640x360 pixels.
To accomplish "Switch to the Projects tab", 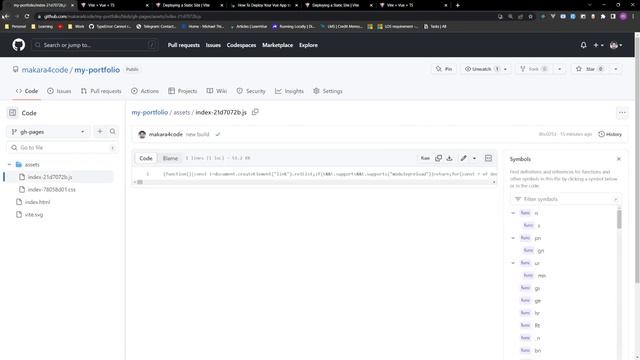I will click(x=182, y=91).
